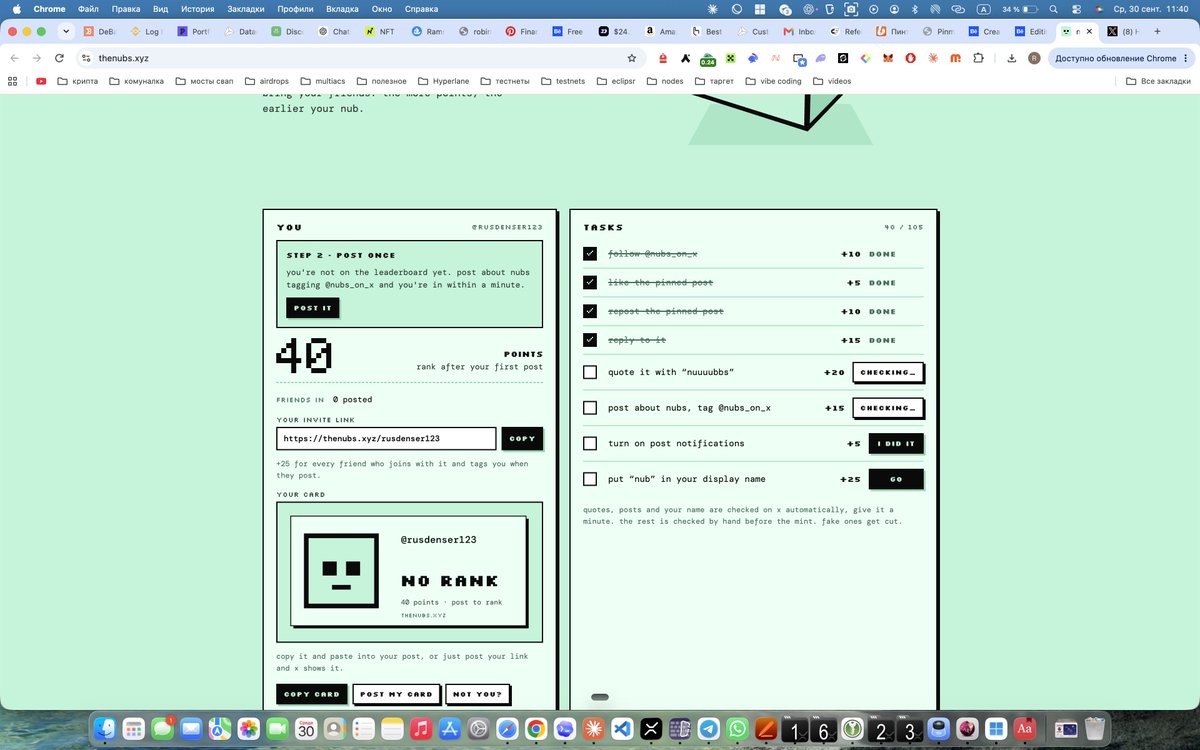Open the YouTube bookmark icon

[41, 81]
